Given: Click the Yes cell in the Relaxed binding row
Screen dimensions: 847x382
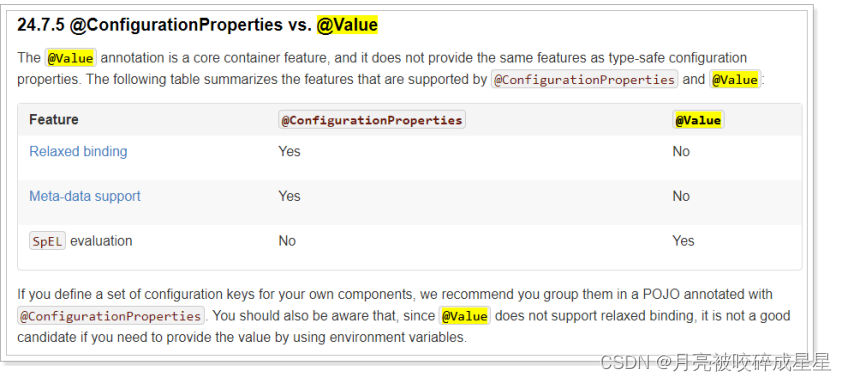Looking at the screenshot, I should (290, 151).
